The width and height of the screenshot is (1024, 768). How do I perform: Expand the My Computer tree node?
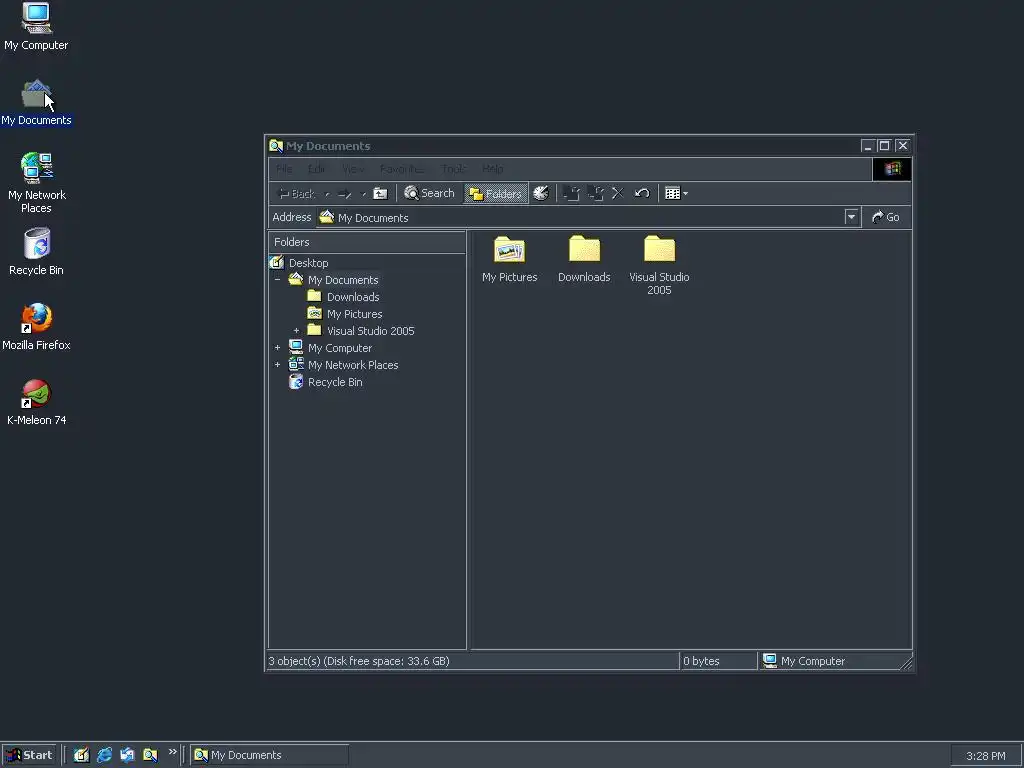(x=278, y=348)
